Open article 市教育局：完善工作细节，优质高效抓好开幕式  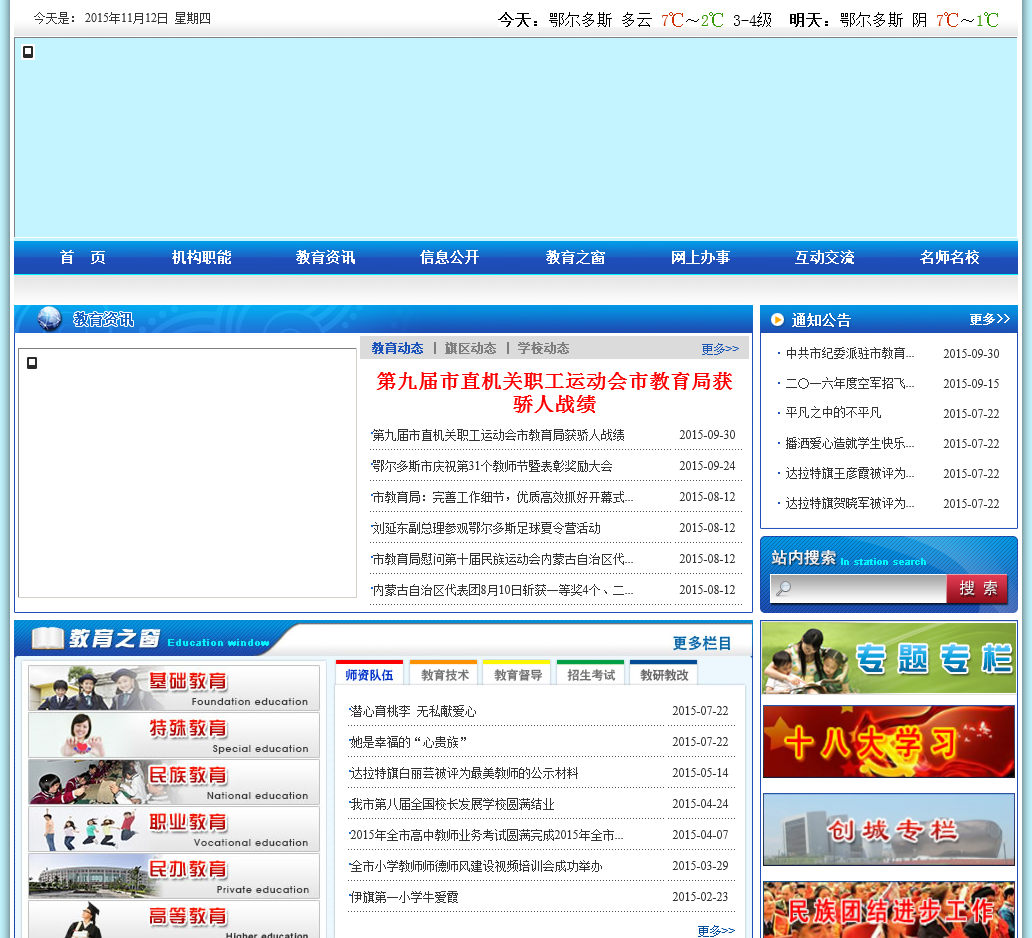click(502, 497)
